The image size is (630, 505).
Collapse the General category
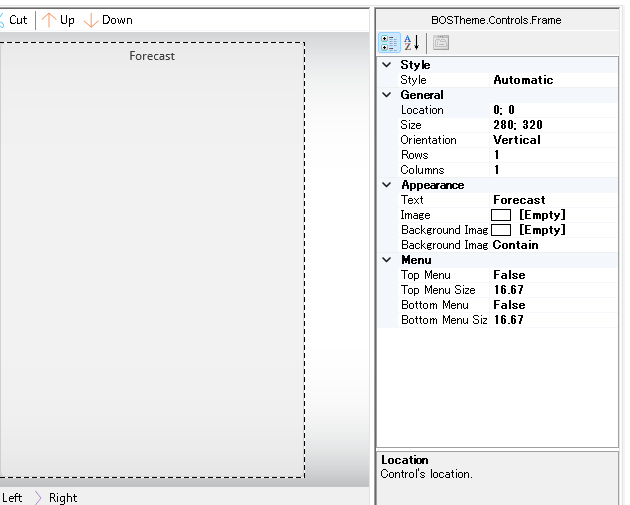point(387,95)
